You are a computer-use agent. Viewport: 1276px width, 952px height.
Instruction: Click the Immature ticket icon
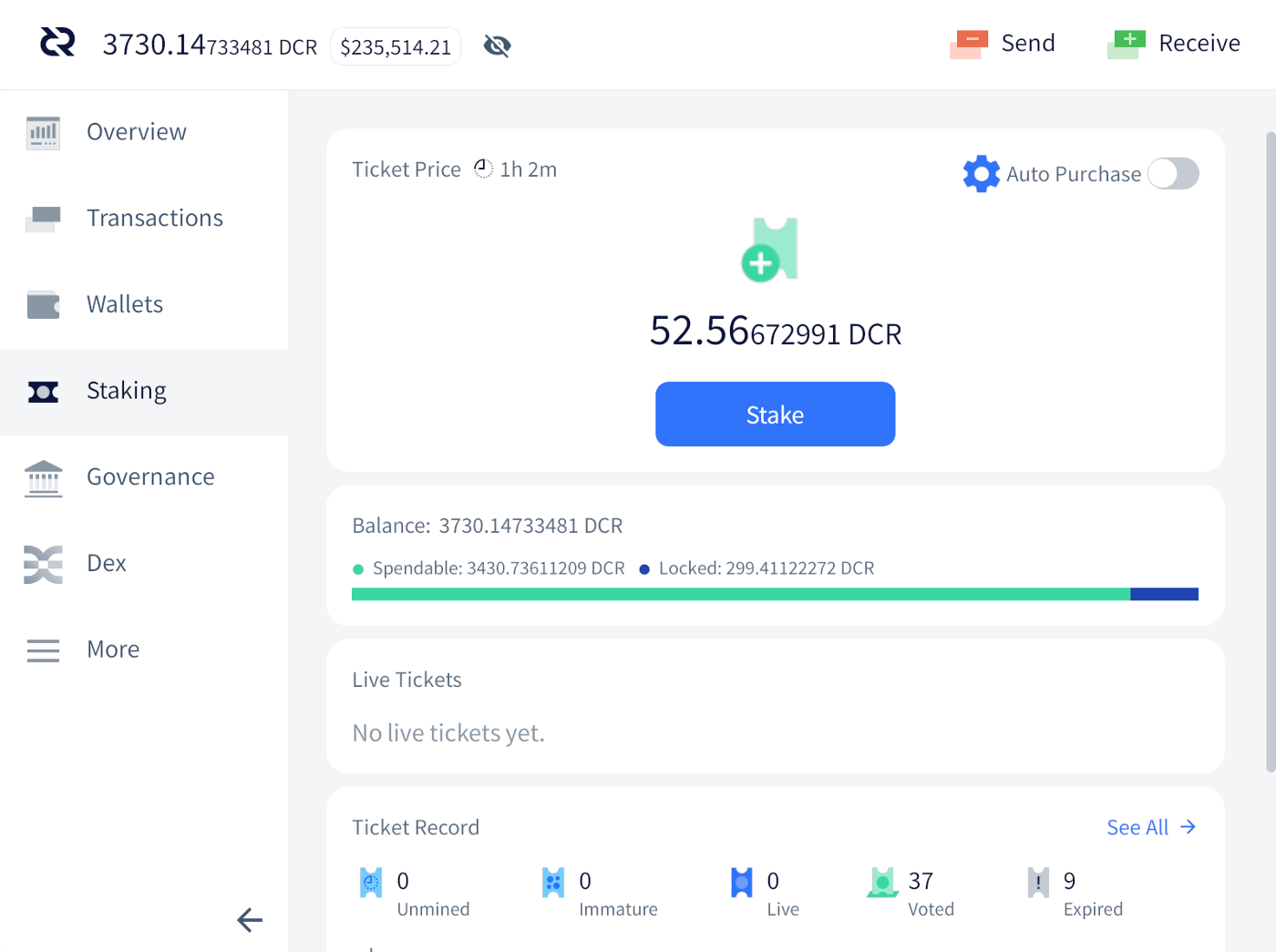tap(553, 882)
